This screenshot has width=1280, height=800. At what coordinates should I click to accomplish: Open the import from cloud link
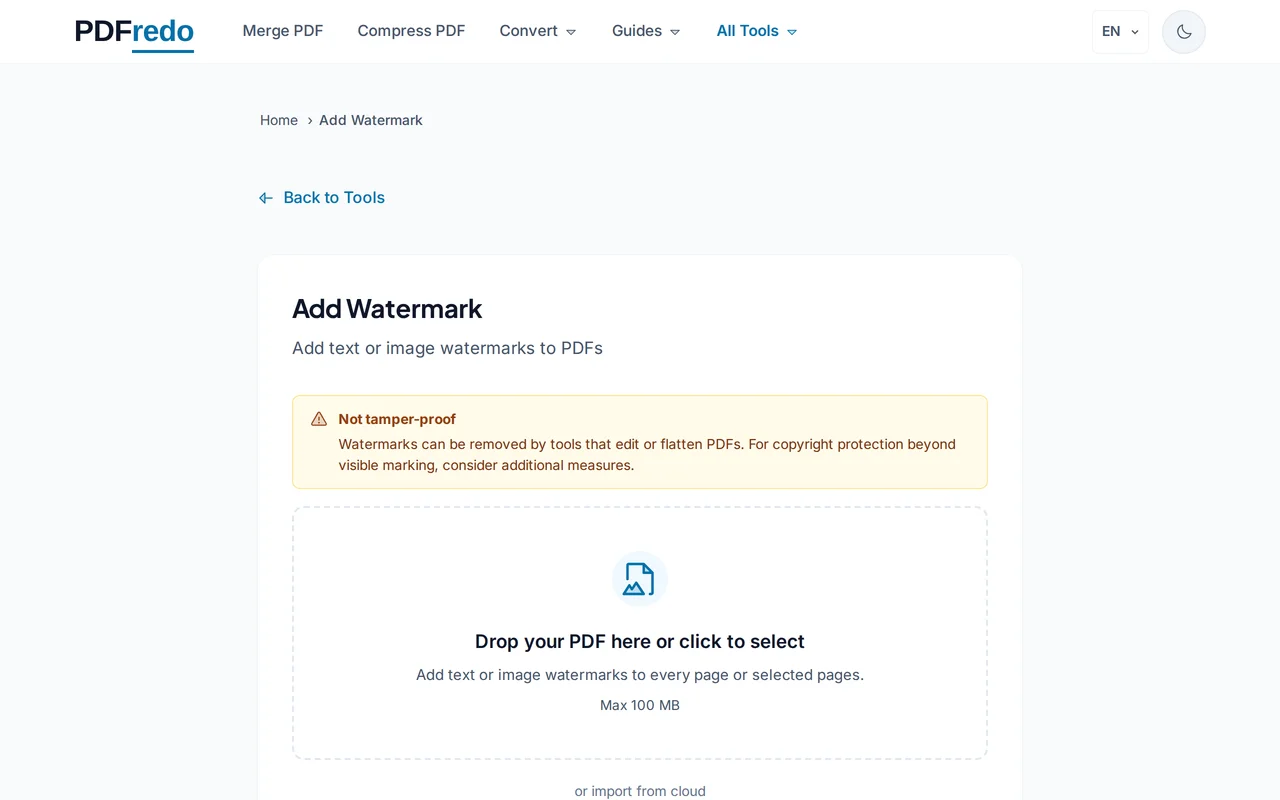click(x=640, y=790)
